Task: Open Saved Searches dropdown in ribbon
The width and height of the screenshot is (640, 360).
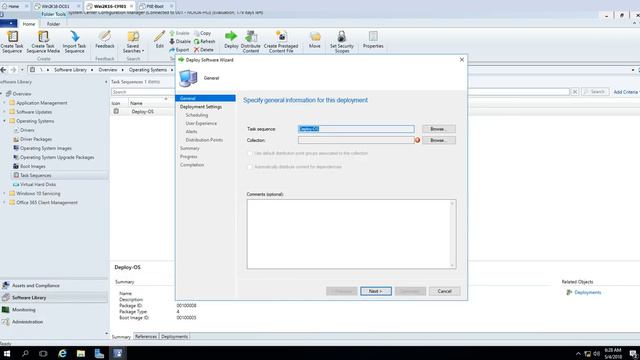Action: [133, 42]
